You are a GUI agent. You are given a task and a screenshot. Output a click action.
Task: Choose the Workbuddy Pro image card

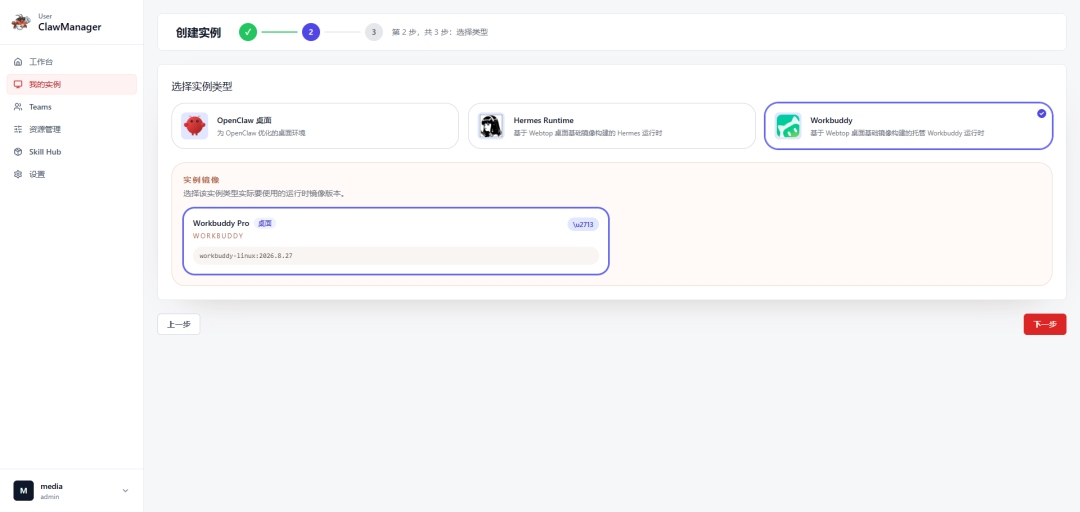coord(396,241)
